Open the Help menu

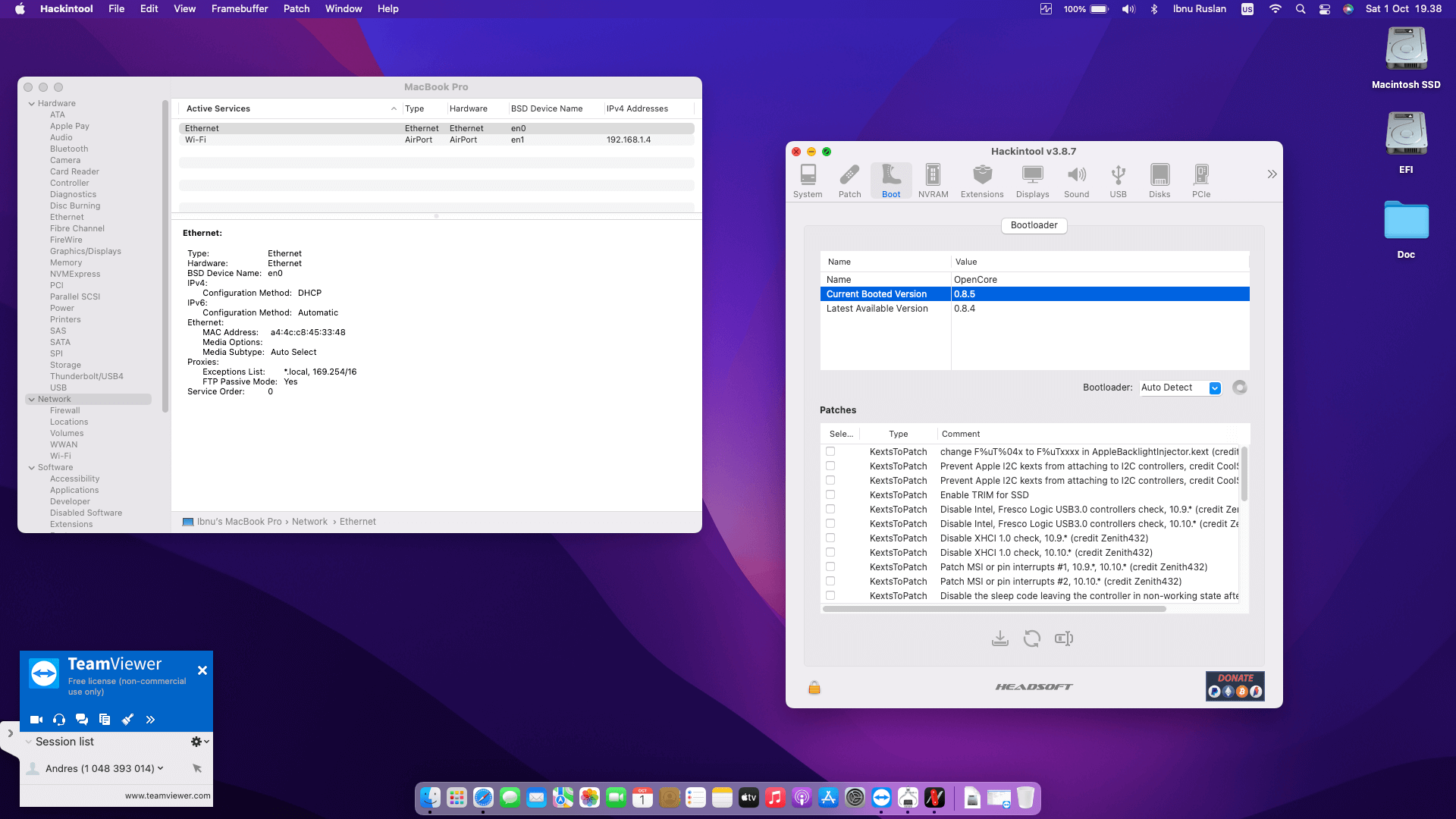coord(388,9)
